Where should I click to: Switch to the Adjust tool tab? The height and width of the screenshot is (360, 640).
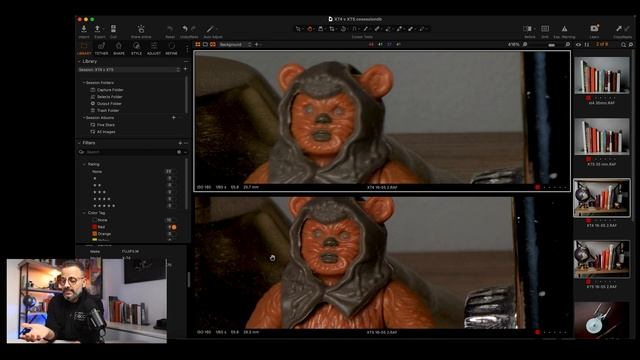tap(153, 48)
